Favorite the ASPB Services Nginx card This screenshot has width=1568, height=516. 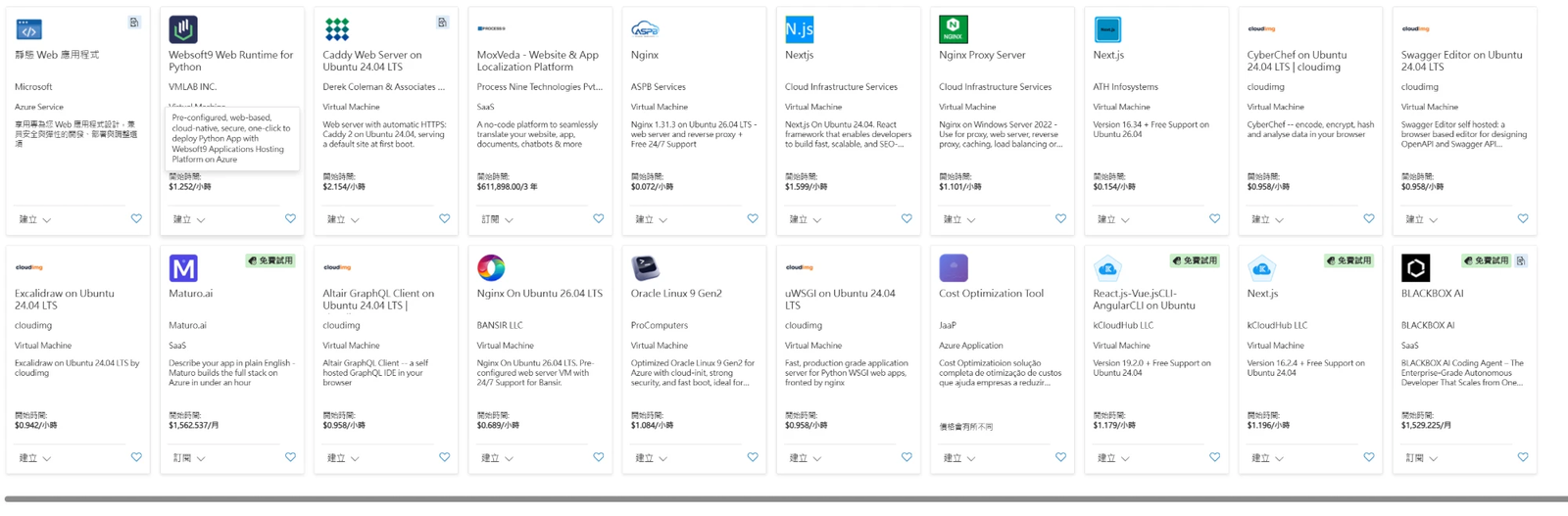point(753,218)
